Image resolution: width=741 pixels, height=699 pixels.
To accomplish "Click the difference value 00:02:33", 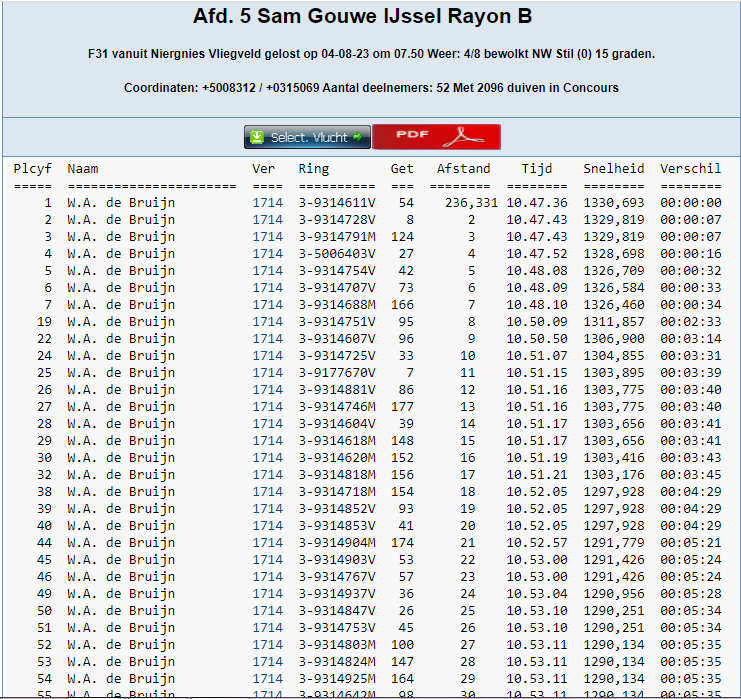I will tap(690, 322).
